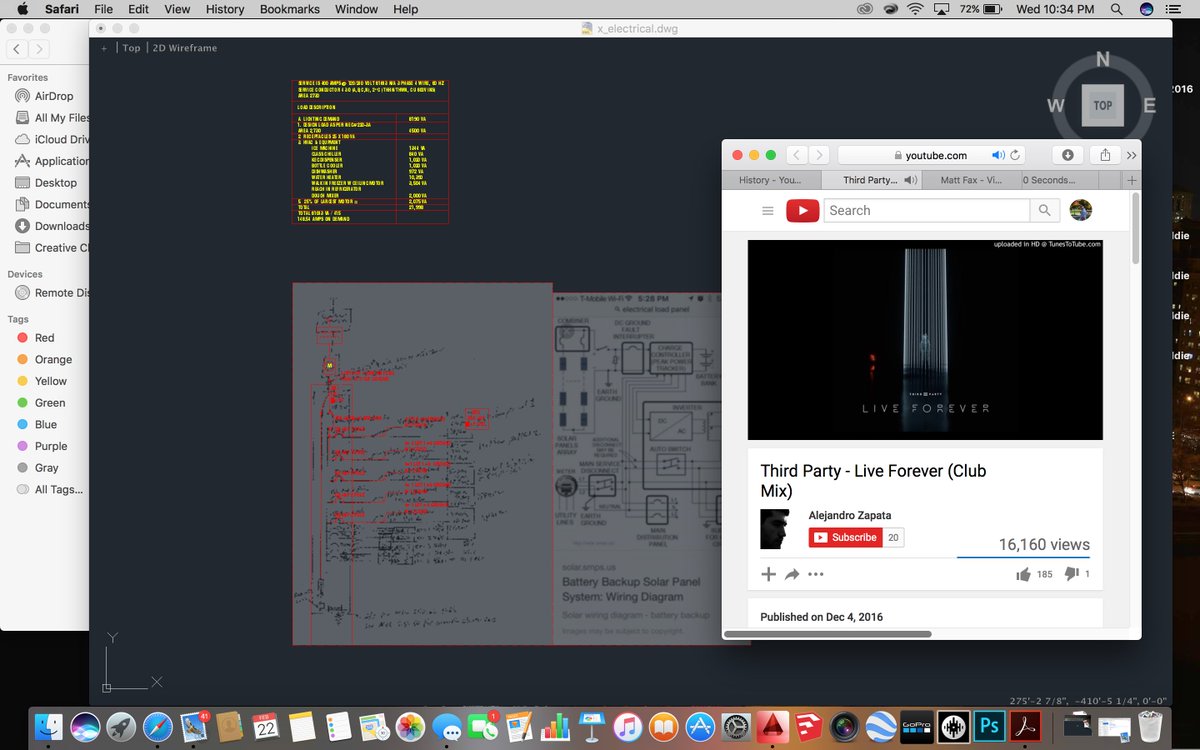Select the Green tag in Finder sidebar
1200x750 pixels.
pyautogui.click(x=44, y=403)
